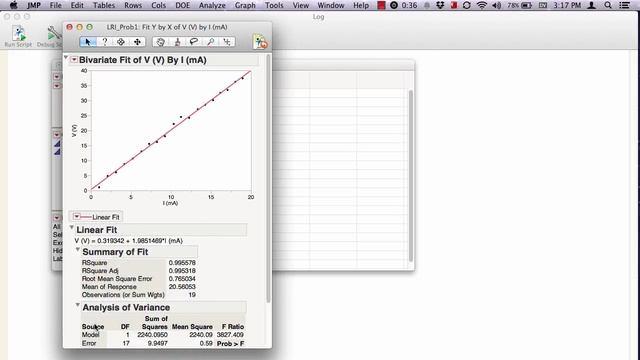Open the Apple menu

coord(13,5)
